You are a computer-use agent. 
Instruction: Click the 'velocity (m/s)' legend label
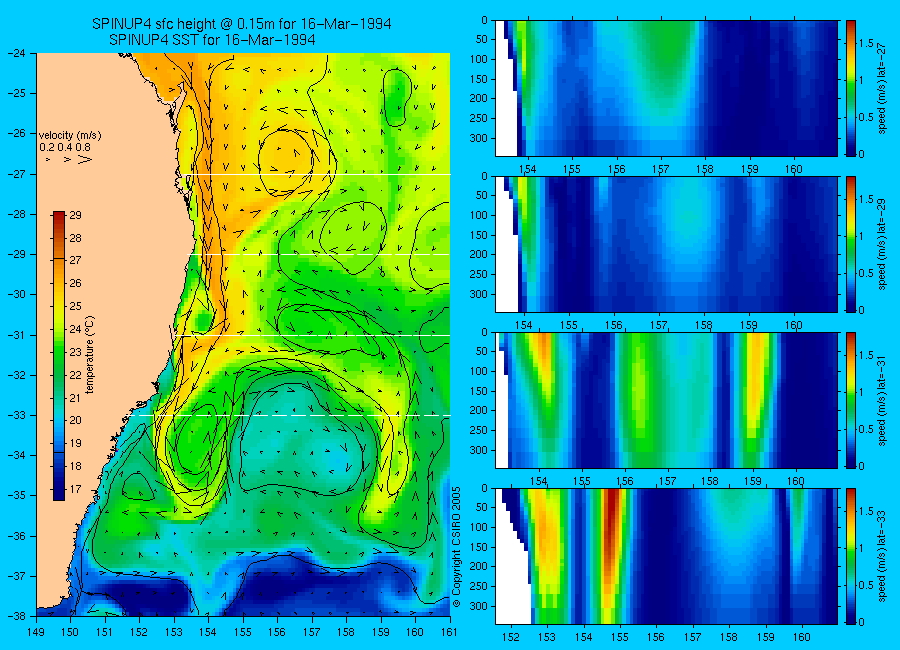[70, 136]
